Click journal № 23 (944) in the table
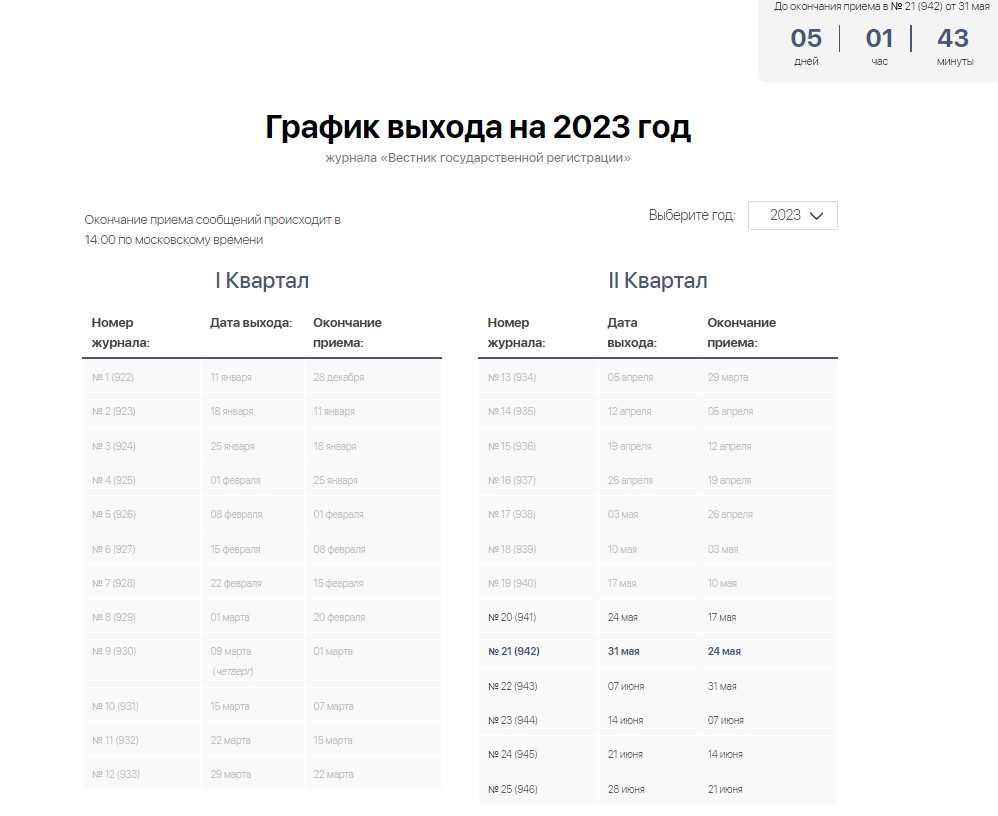The width and height of the screenshot is (998, 816). pos(512,720)
